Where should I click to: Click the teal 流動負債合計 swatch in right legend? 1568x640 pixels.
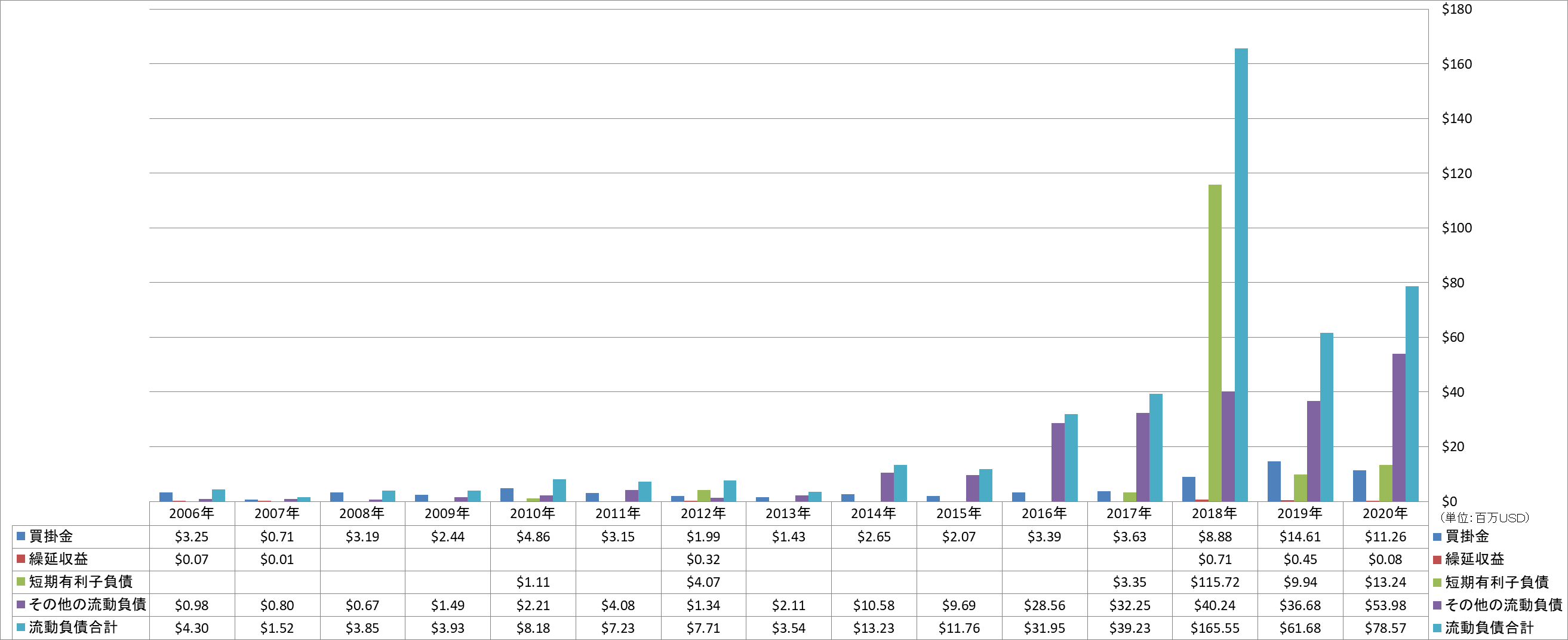[x=1437, y=628]
